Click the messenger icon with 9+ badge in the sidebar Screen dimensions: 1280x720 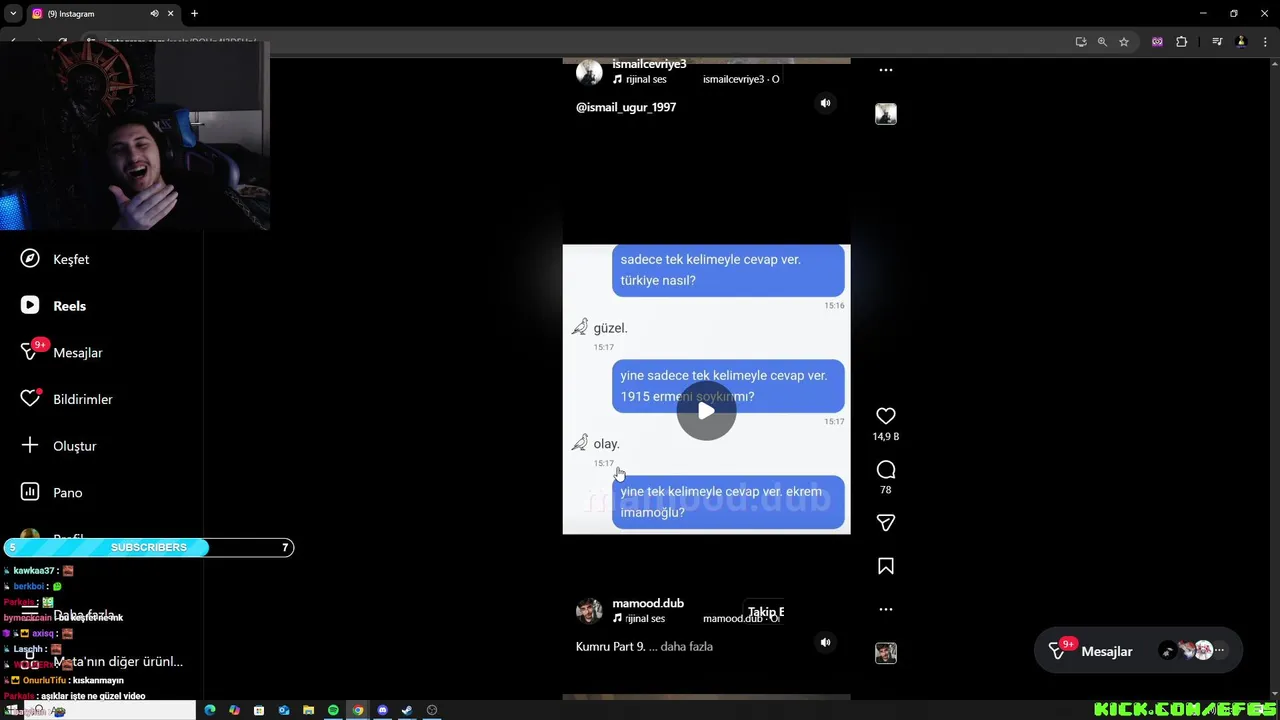coord(32,350)
